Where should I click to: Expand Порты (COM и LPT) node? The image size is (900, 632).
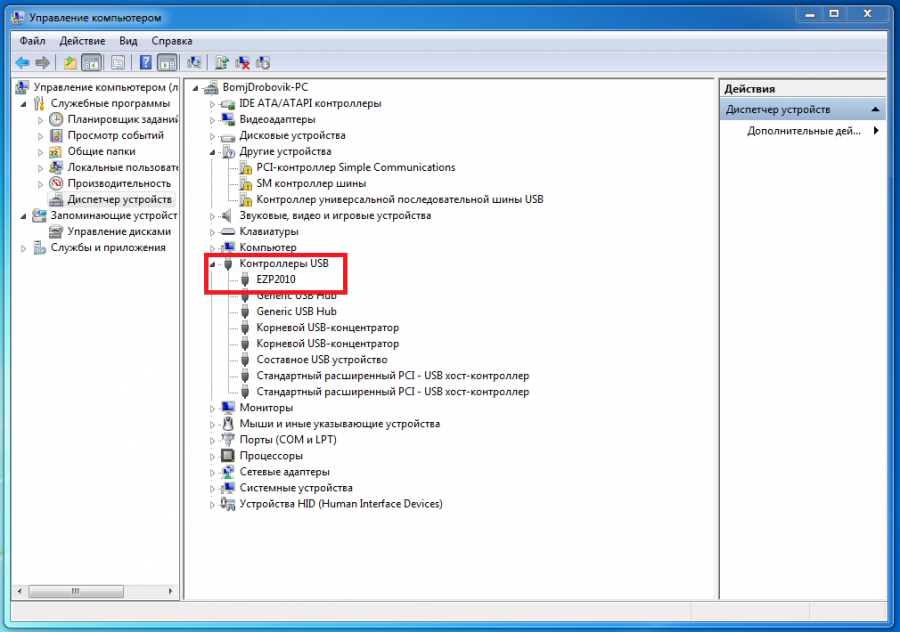(213, 440)
